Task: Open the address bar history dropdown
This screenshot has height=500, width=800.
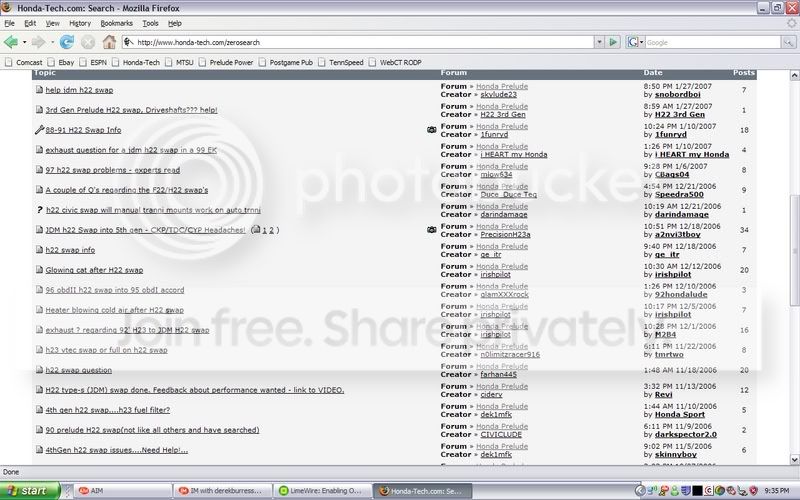Action: click(599, 42)
